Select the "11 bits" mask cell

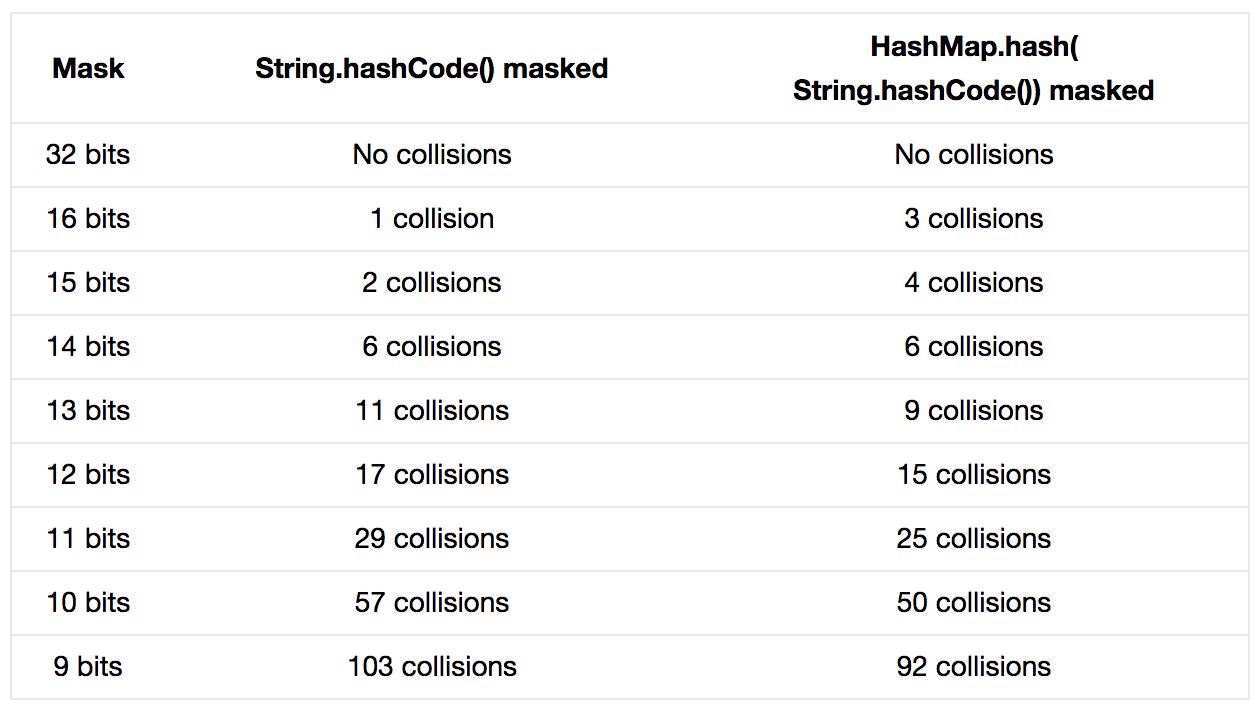pos(88,539)
